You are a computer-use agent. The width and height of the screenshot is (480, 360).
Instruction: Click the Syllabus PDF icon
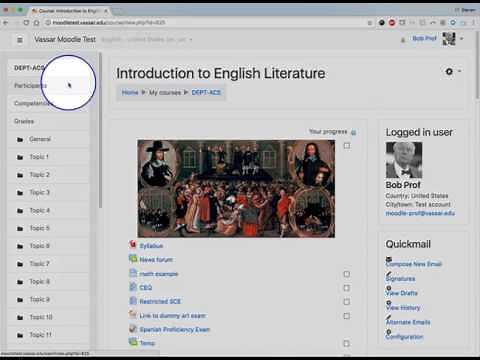tap(133, 245)
